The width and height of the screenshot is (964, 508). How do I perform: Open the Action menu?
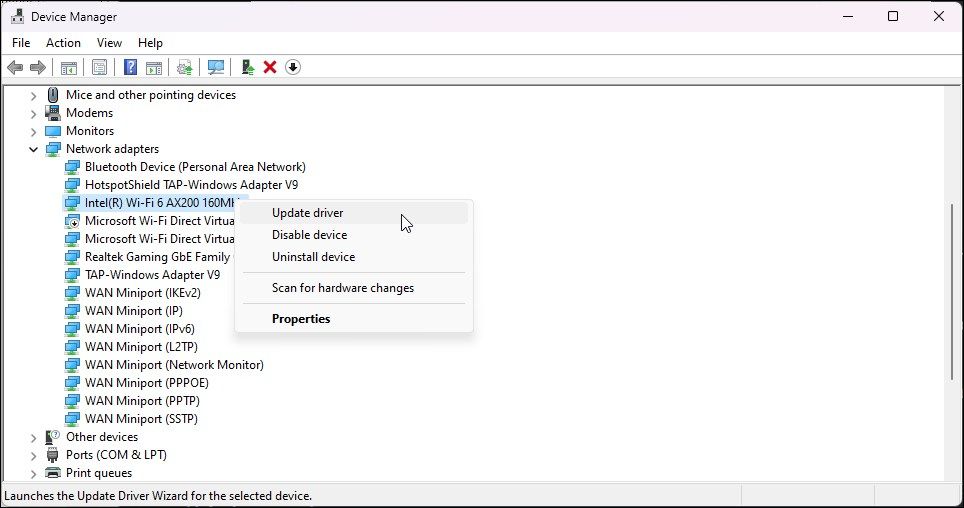[x=63, y=42]
